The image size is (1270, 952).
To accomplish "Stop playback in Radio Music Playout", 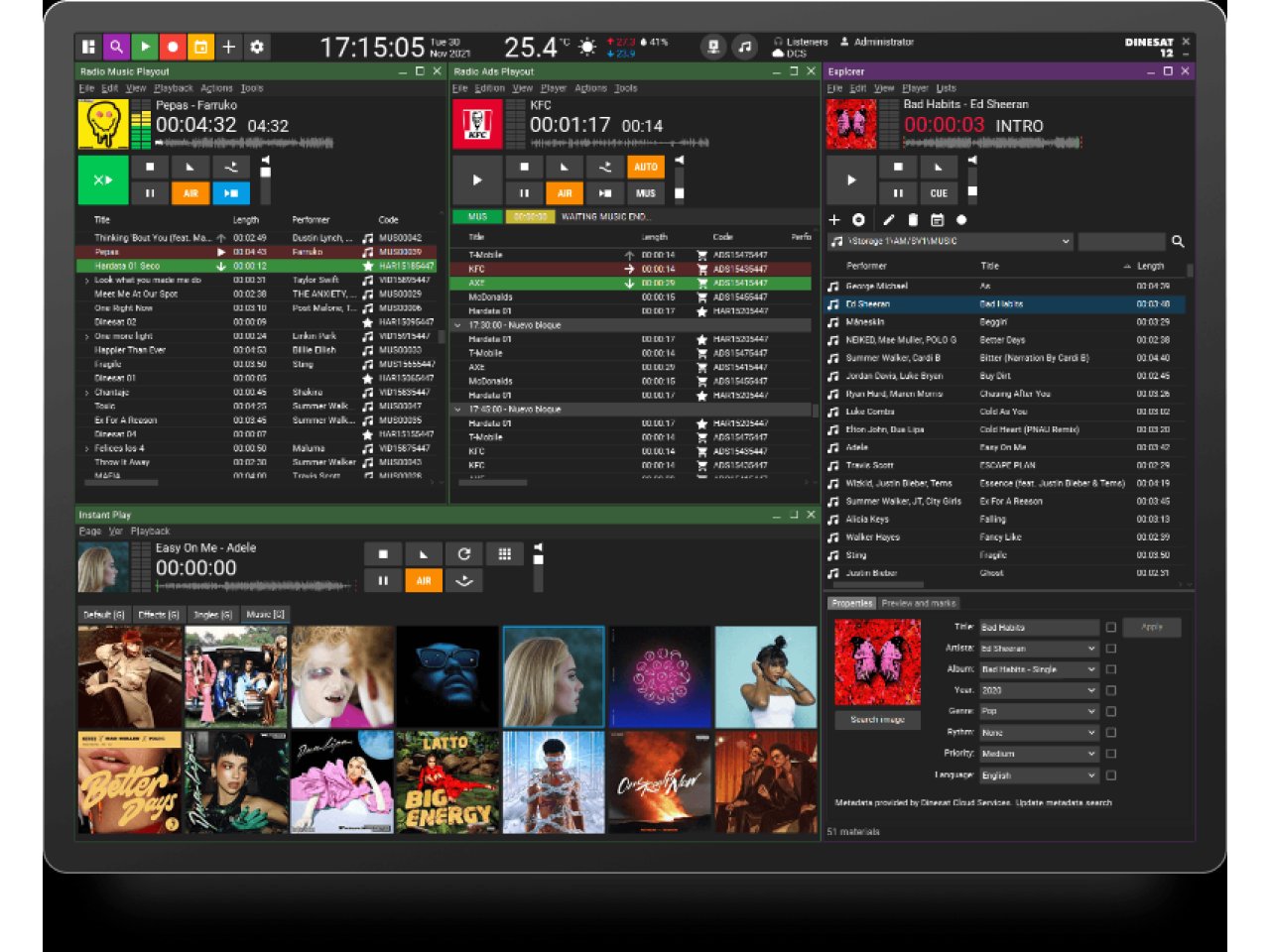I will coord(150,167).
